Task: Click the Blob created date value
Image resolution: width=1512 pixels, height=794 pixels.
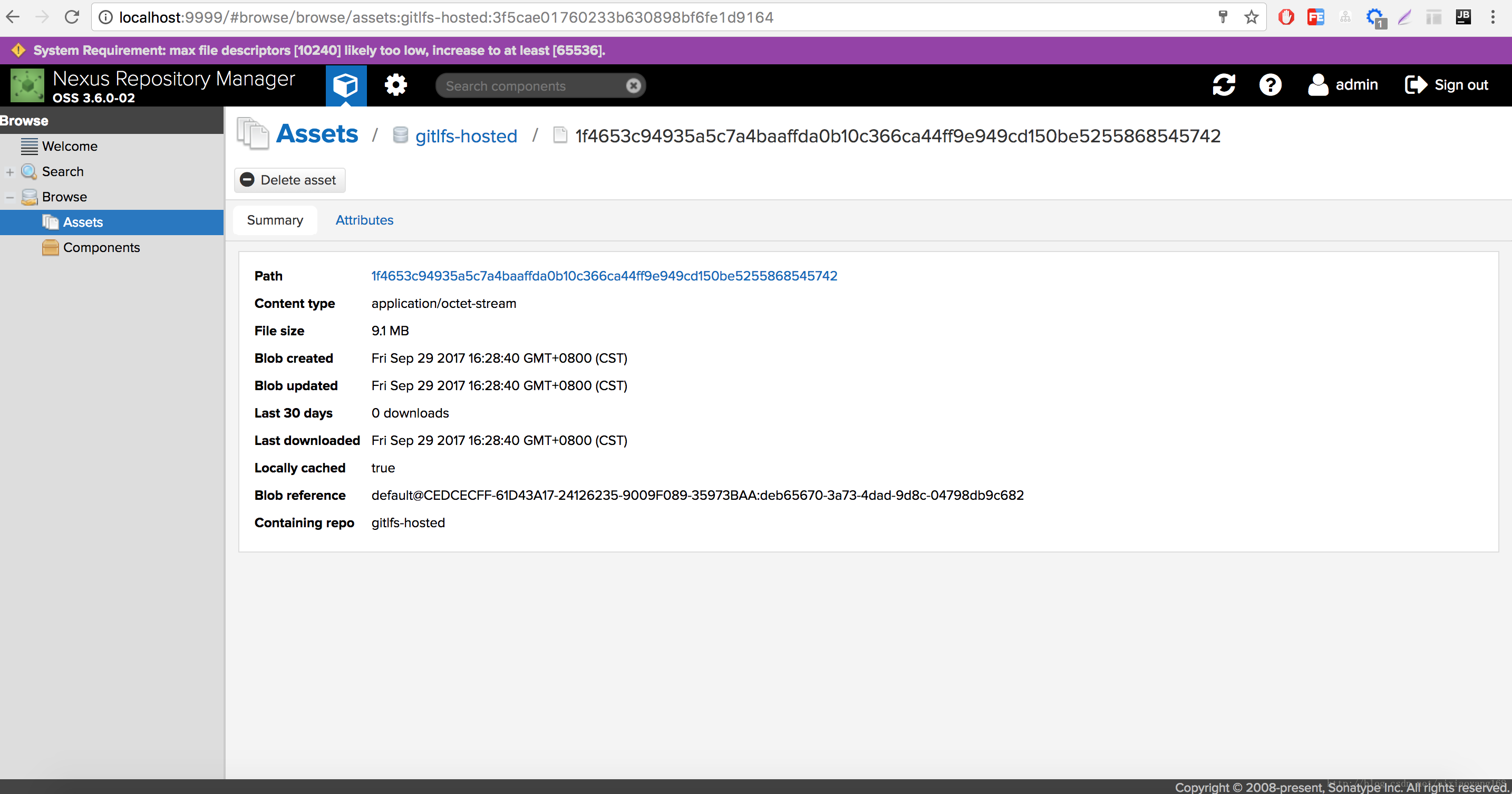Action: tap(499, 359)
